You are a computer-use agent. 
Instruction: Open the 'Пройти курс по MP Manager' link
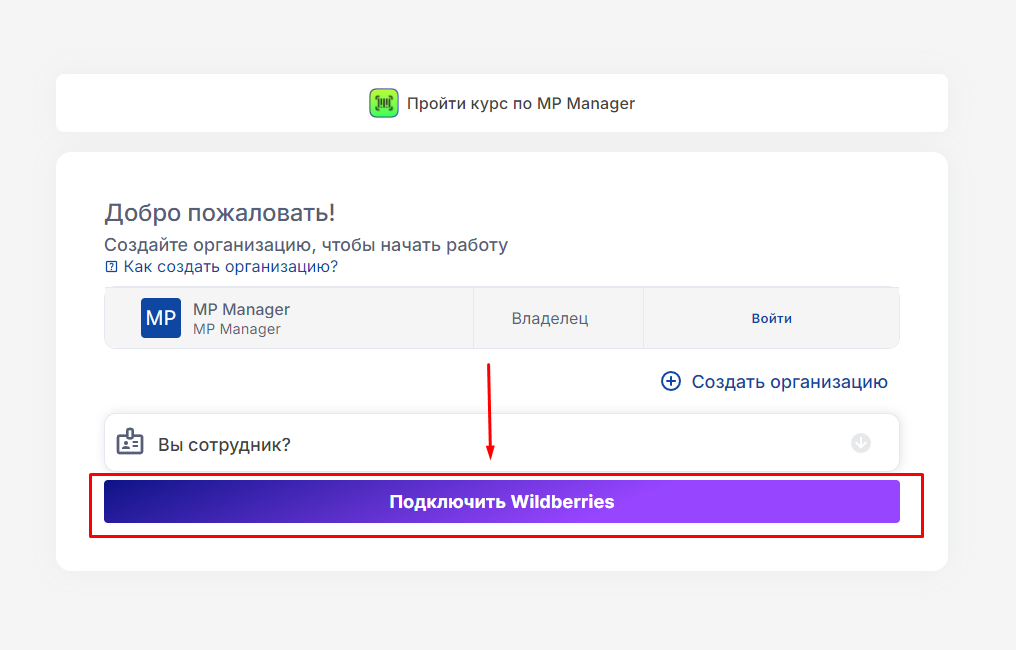(520, 103)
